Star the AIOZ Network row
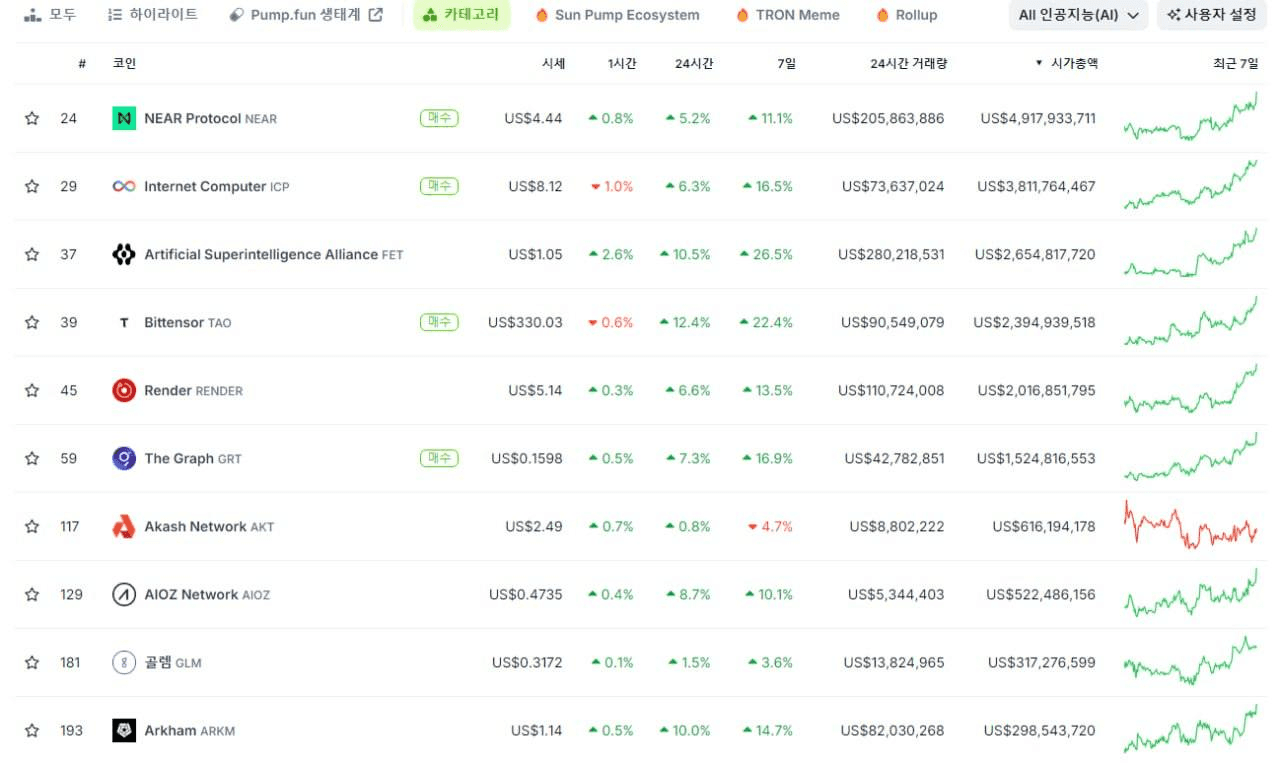1280x763 pixels. tap(32, 594)
